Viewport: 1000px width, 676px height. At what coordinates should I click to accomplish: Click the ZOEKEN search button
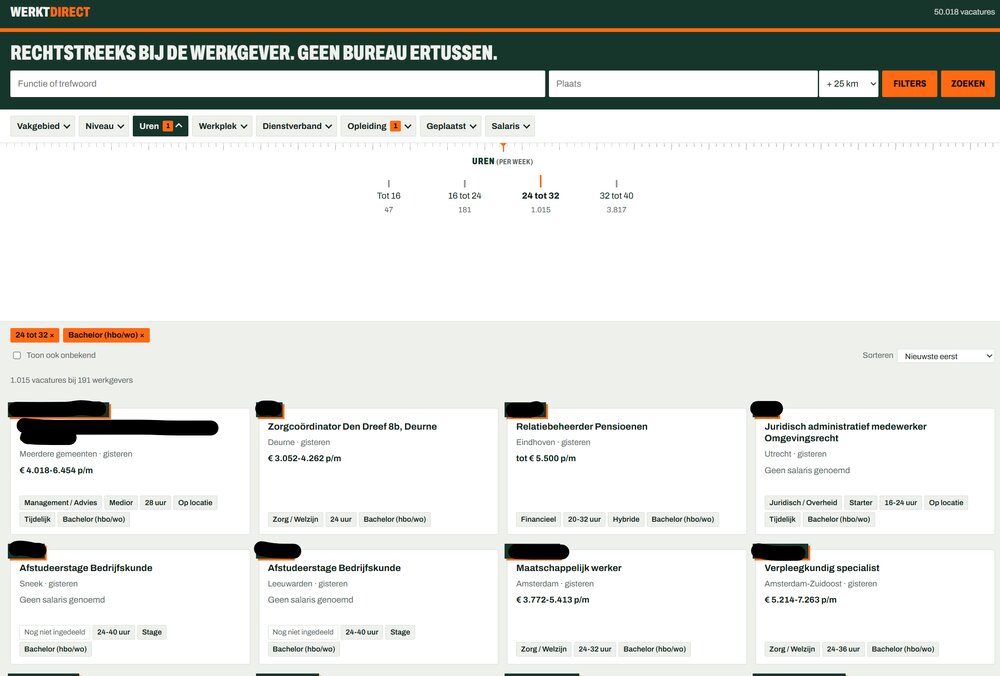(x=967, y=84)
